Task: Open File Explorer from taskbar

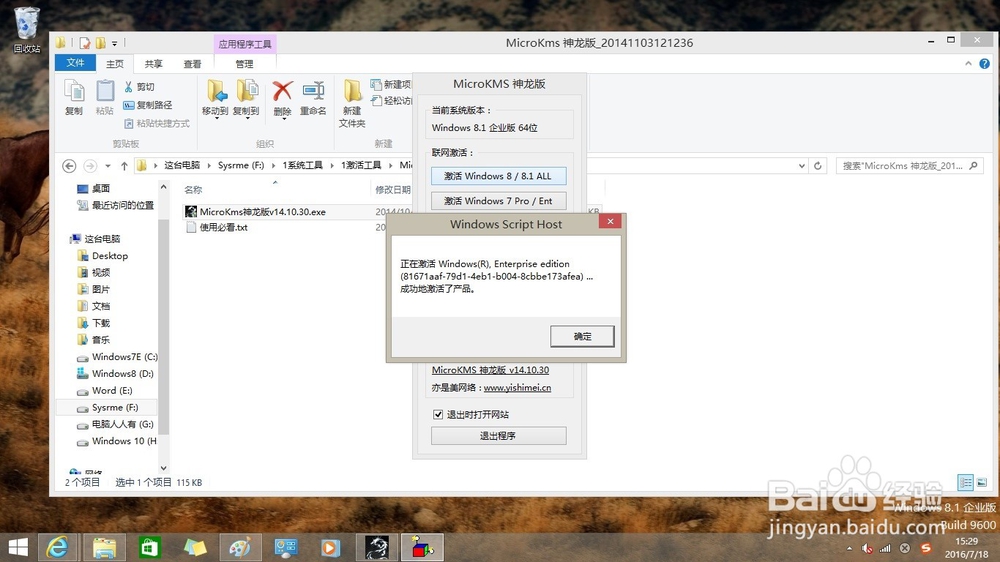Action: point(104,547)
